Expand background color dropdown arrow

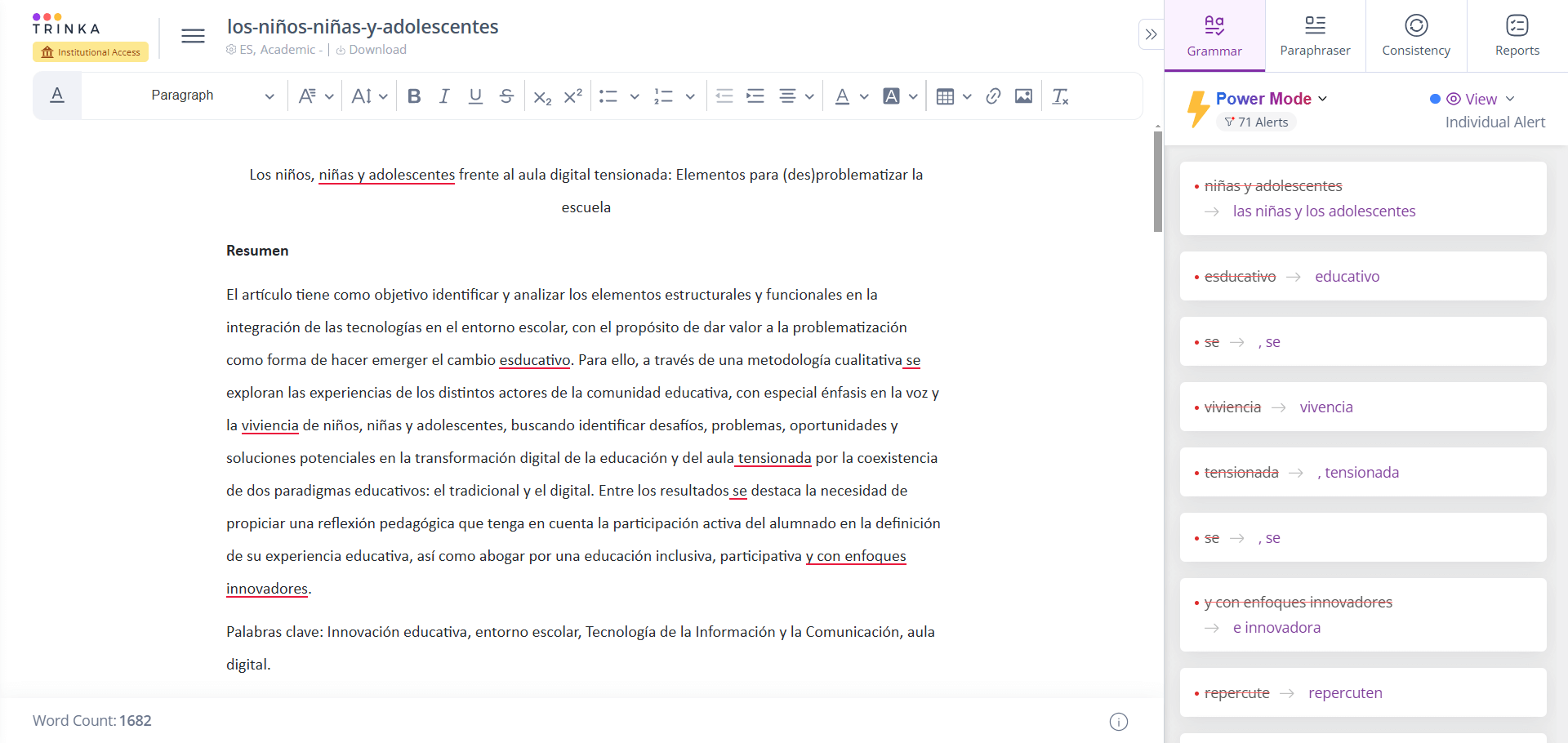(913, 96)
